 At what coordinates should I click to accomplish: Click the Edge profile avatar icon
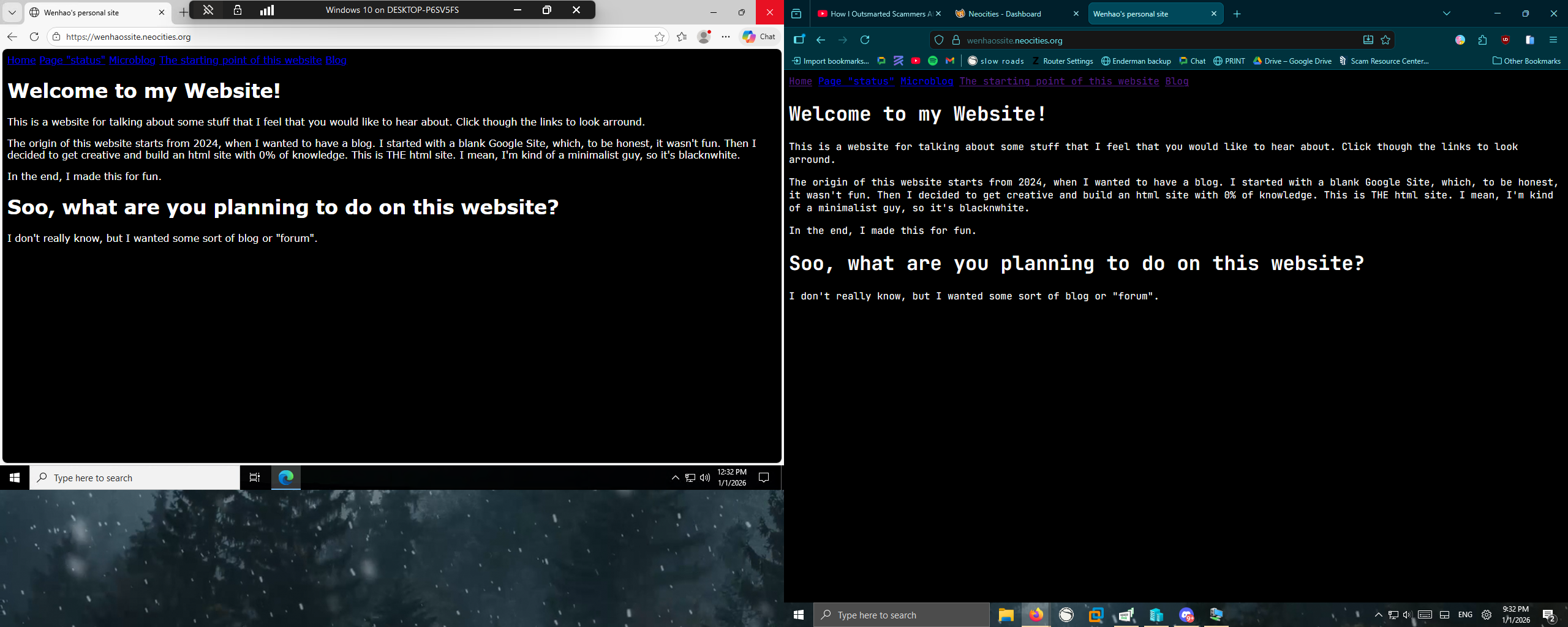point(704,37)
